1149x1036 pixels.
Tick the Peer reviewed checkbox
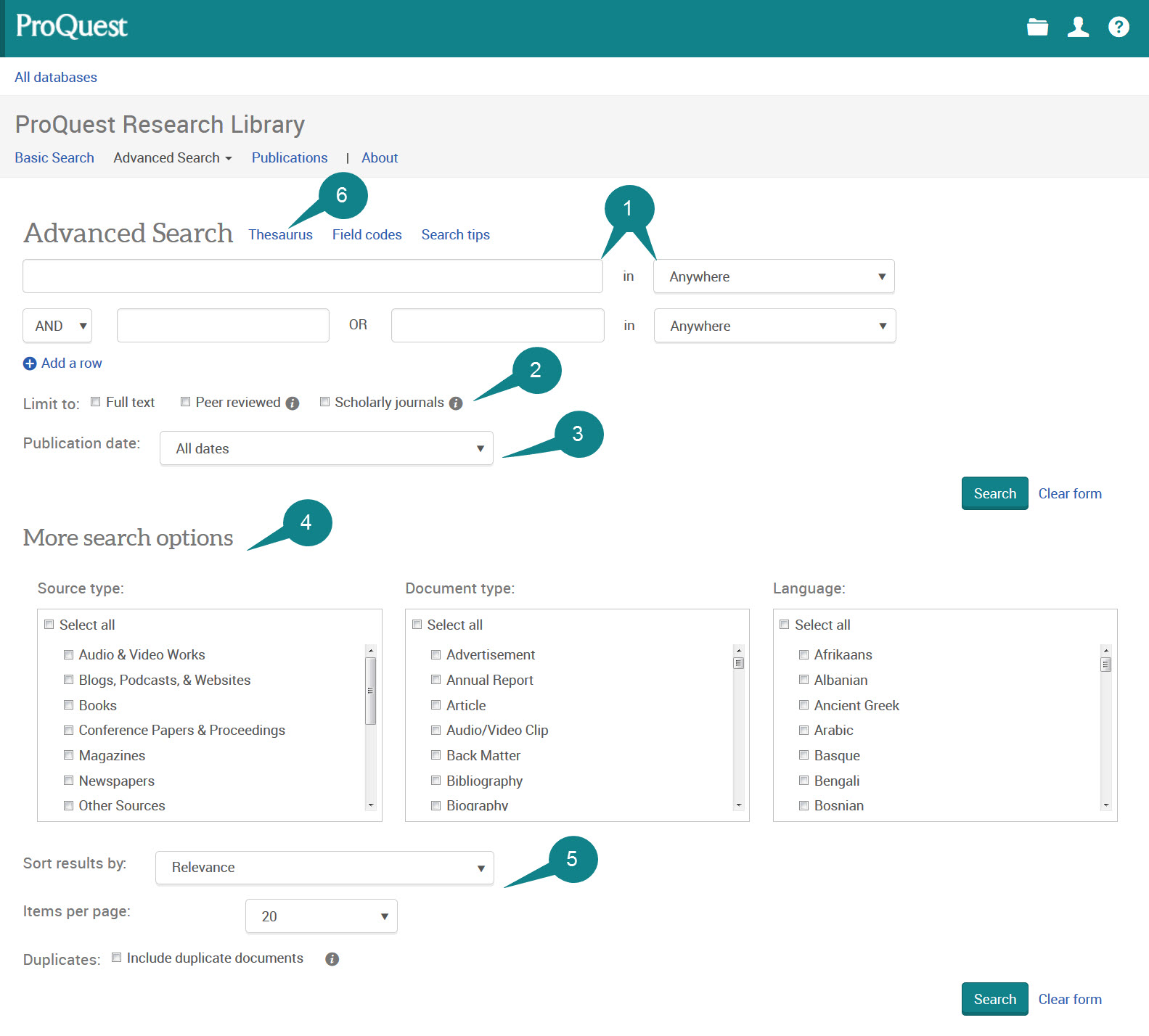(185, 402)
